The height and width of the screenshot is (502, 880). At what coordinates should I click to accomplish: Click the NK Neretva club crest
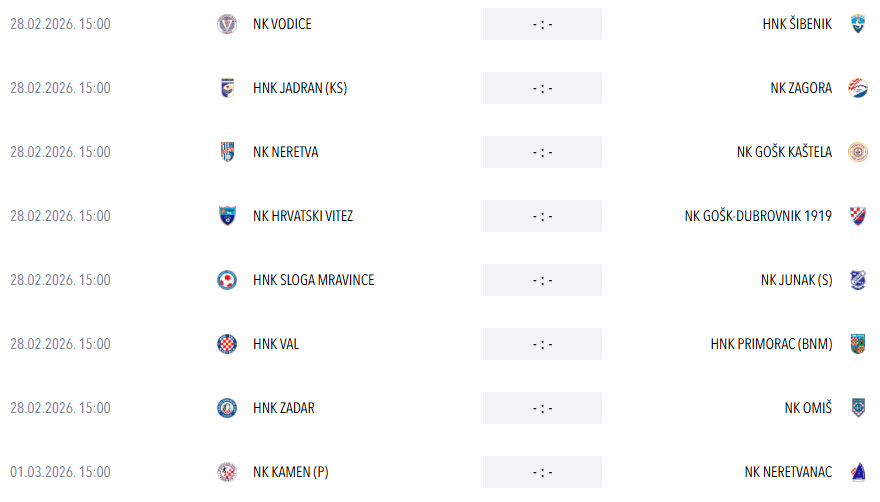coord(227,152)
